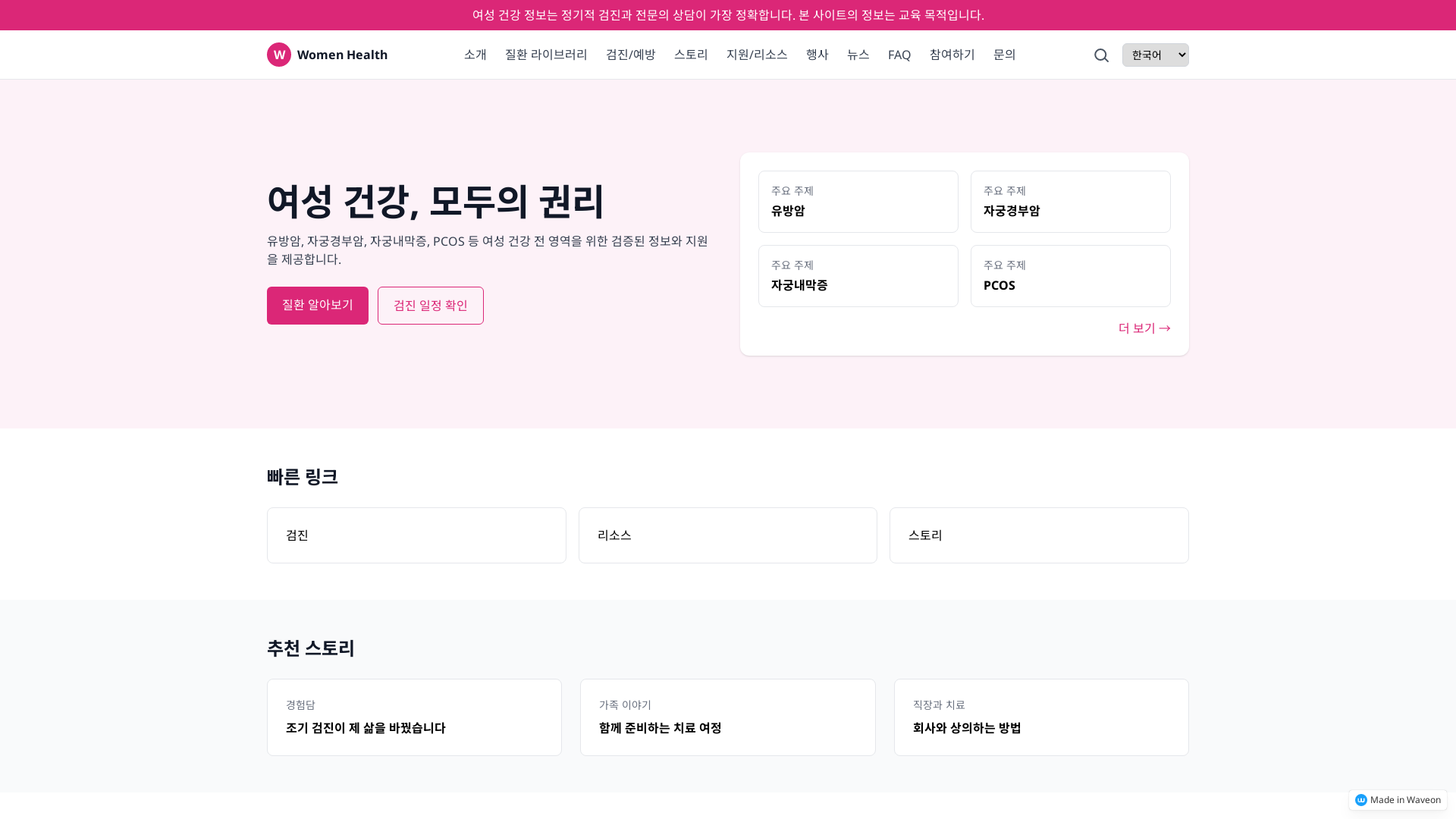
Task: Go to the FAQ menu item
Action: [x=899, y=55]
